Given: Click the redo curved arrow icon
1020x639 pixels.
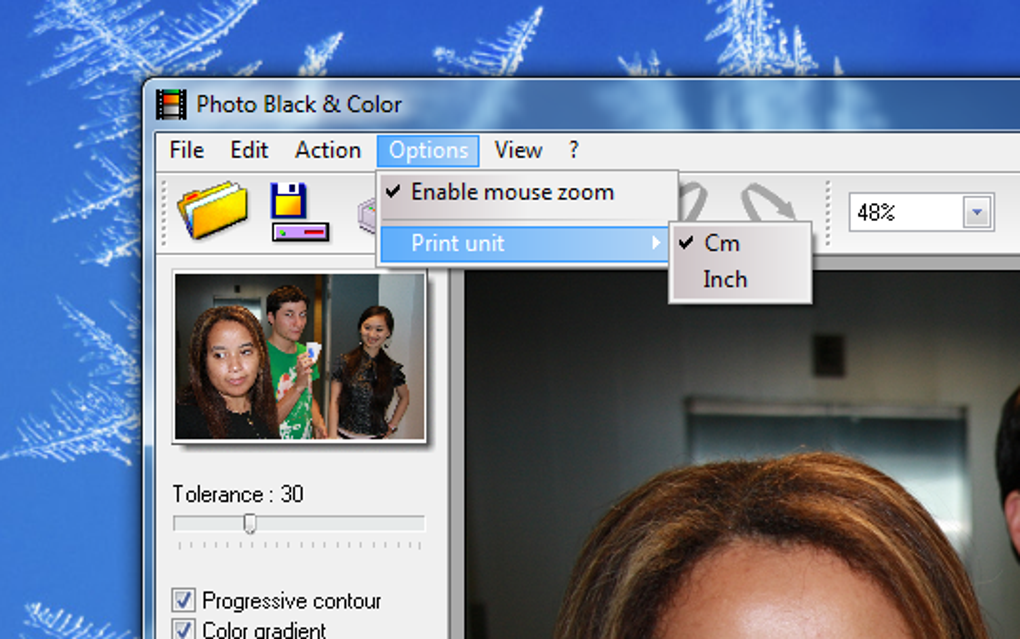Looking at the screenshot, I should pos(768,202).
